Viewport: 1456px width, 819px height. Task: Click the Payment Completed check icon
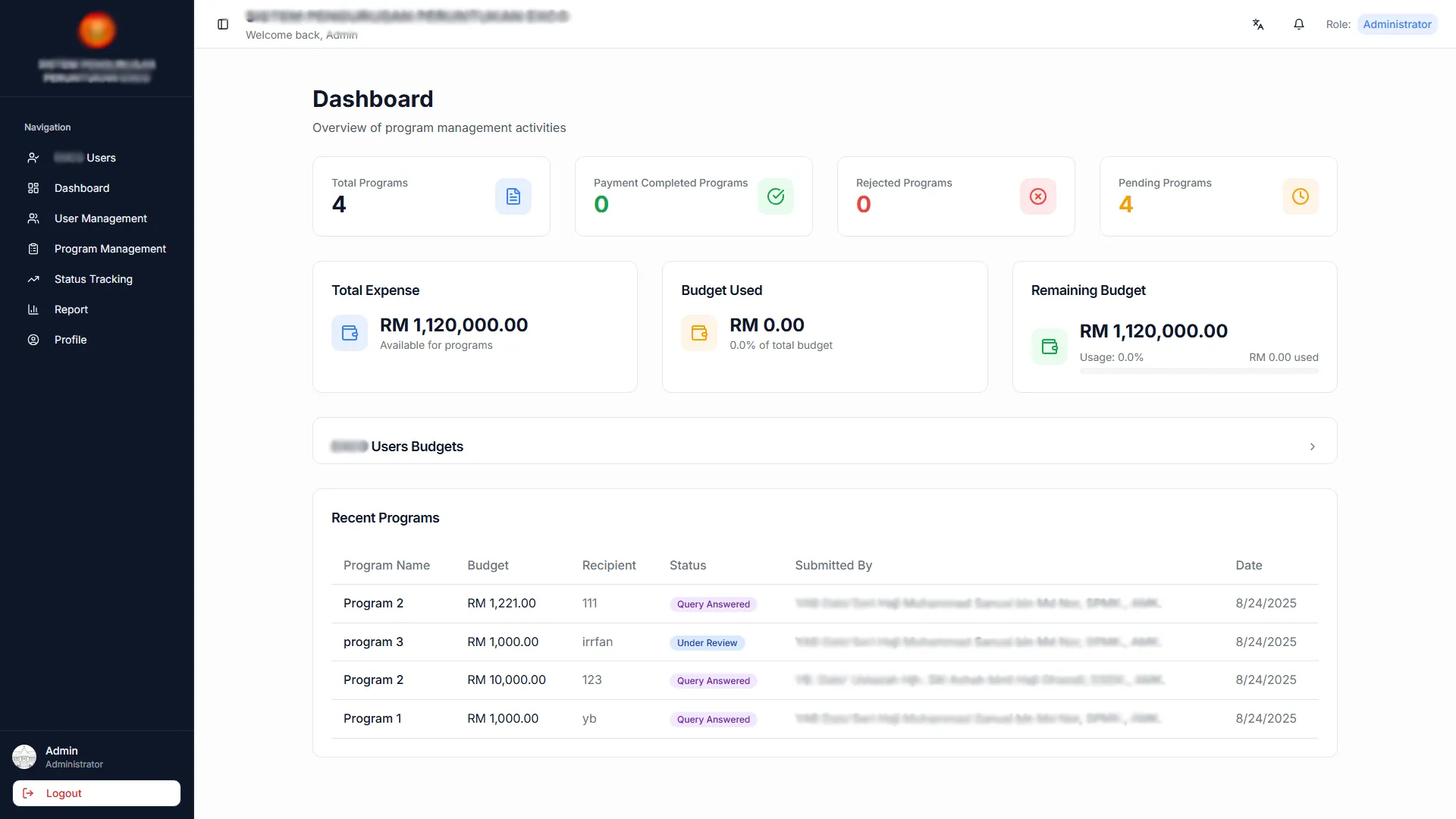pos(776,196)
